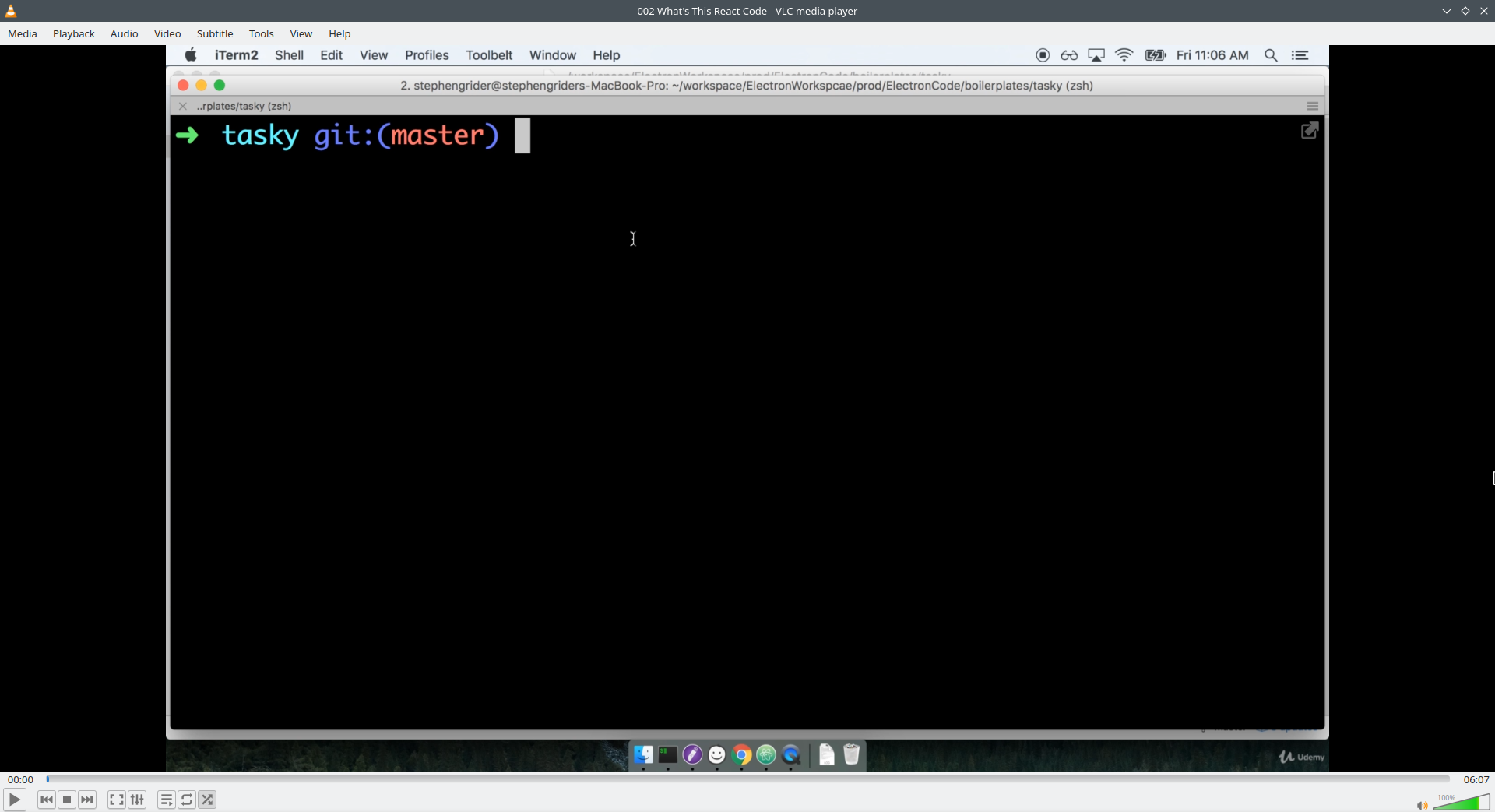Click Toolbelt in the iTerm2 menu bar
Viewport: 1495px width, 812px height.
pos(489,55)
